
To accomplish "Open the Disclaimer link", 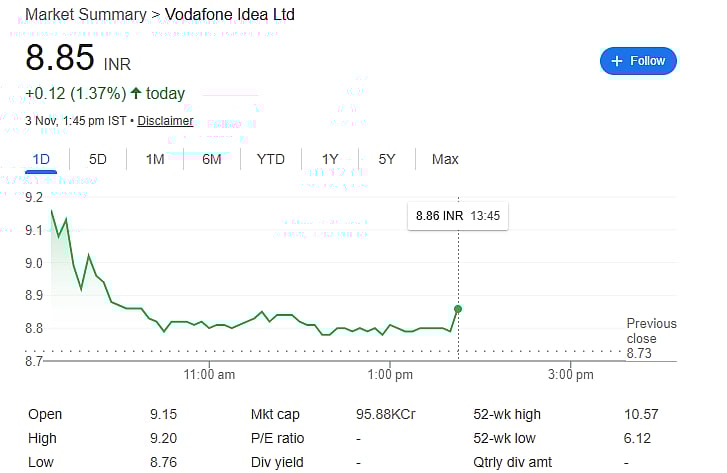I will click(165, 121).
